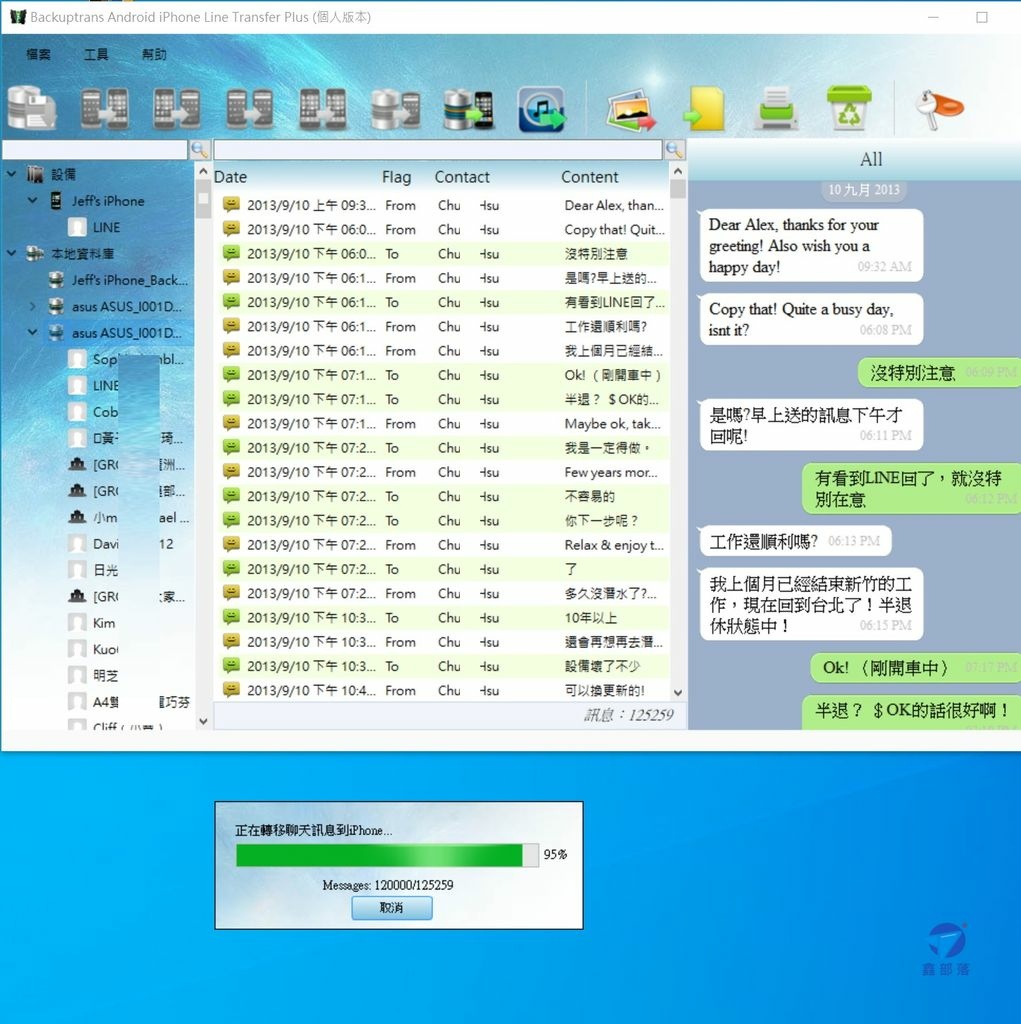Click the device tree search input field
Viewport: 1021px width, 1024px height.
(x=95, y=150)
